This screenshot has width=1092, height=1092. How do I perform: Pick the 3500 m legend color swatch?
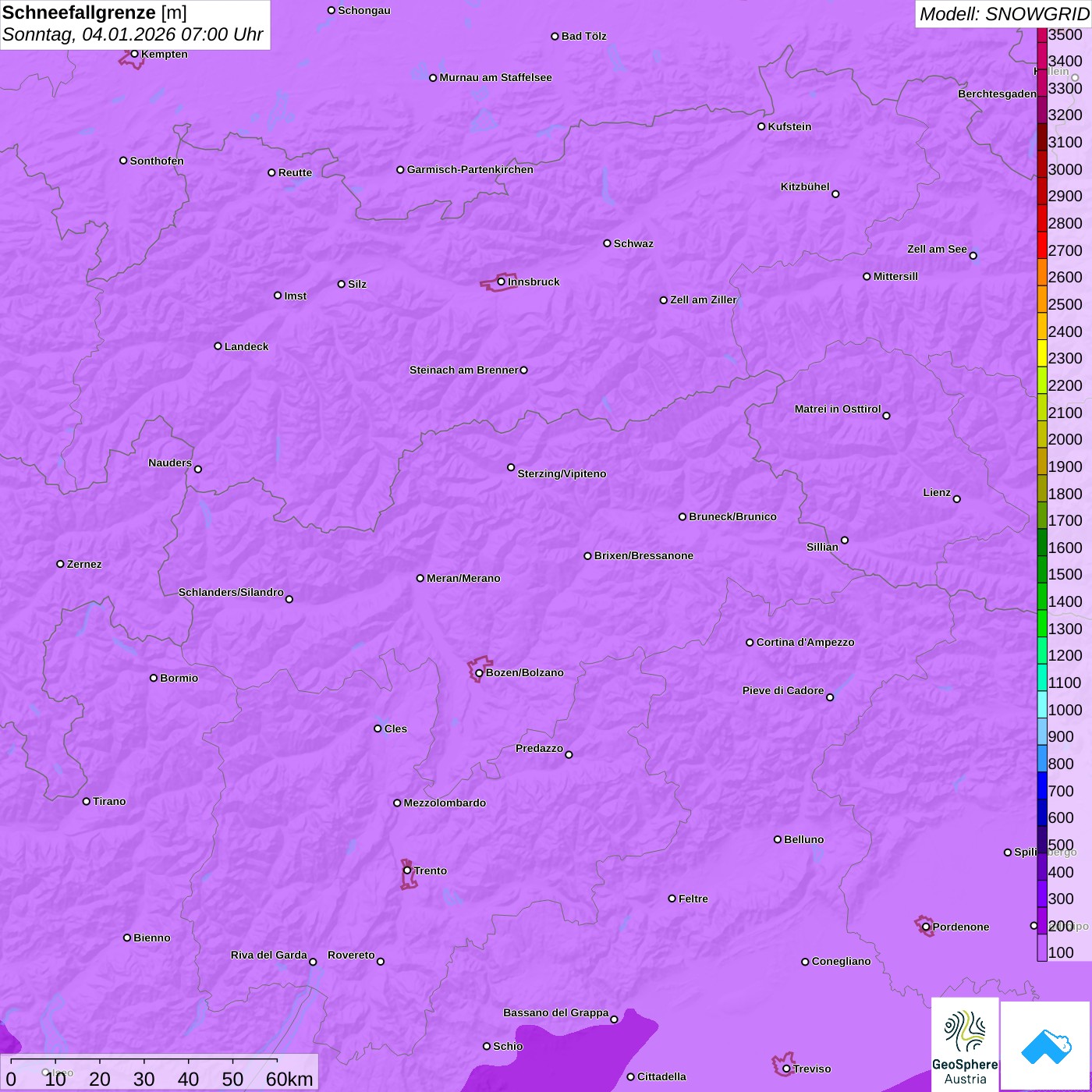(1042, 35)
